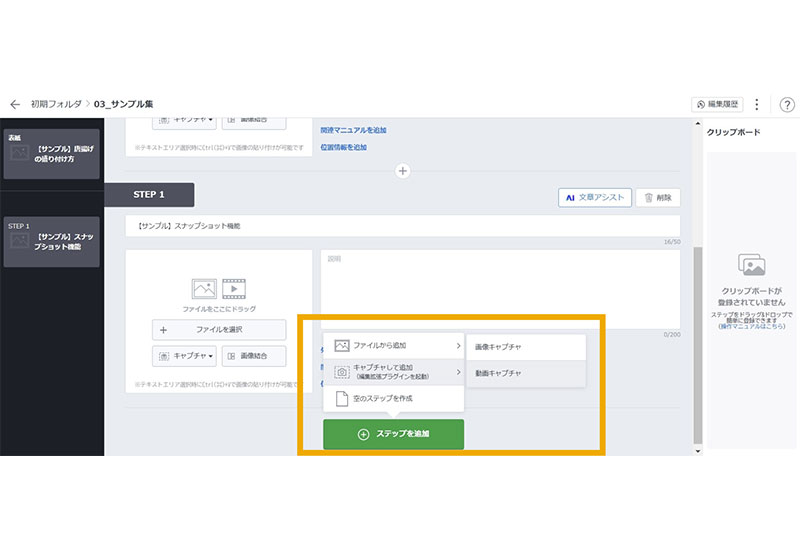Click the green ステップを追加 button
The image size is (800, 550).
click(x=393, y=434)
